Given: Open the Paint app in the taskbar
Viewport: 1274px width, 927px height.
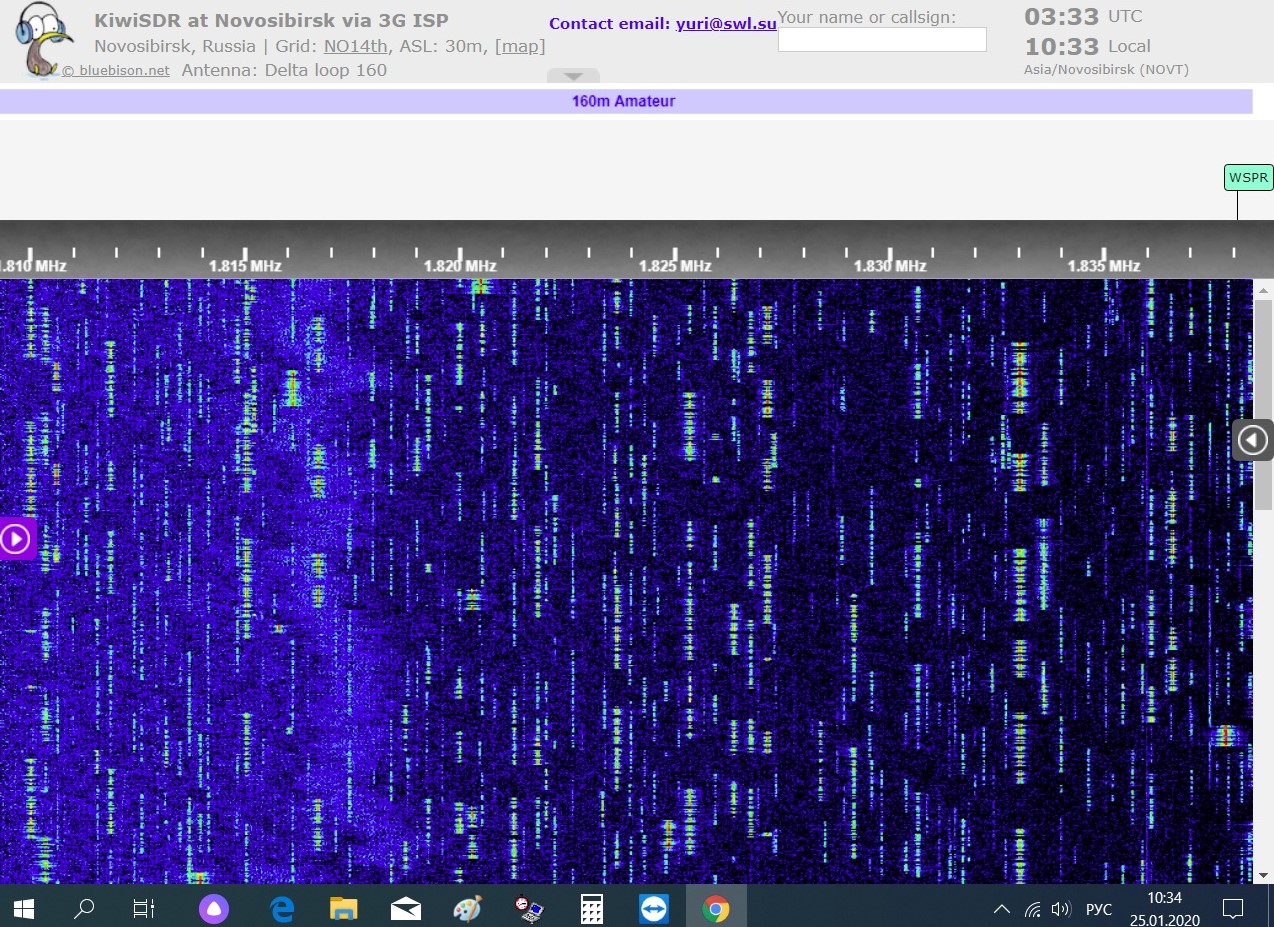Looking at the screenshot, I should click(467, 909).
